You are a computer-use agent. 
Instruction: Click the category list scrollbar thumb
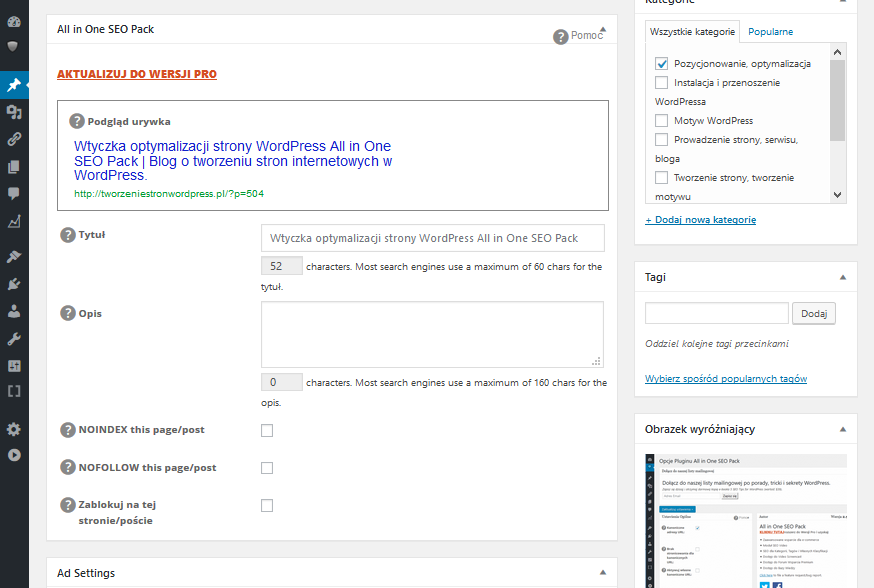click(837, 100)
